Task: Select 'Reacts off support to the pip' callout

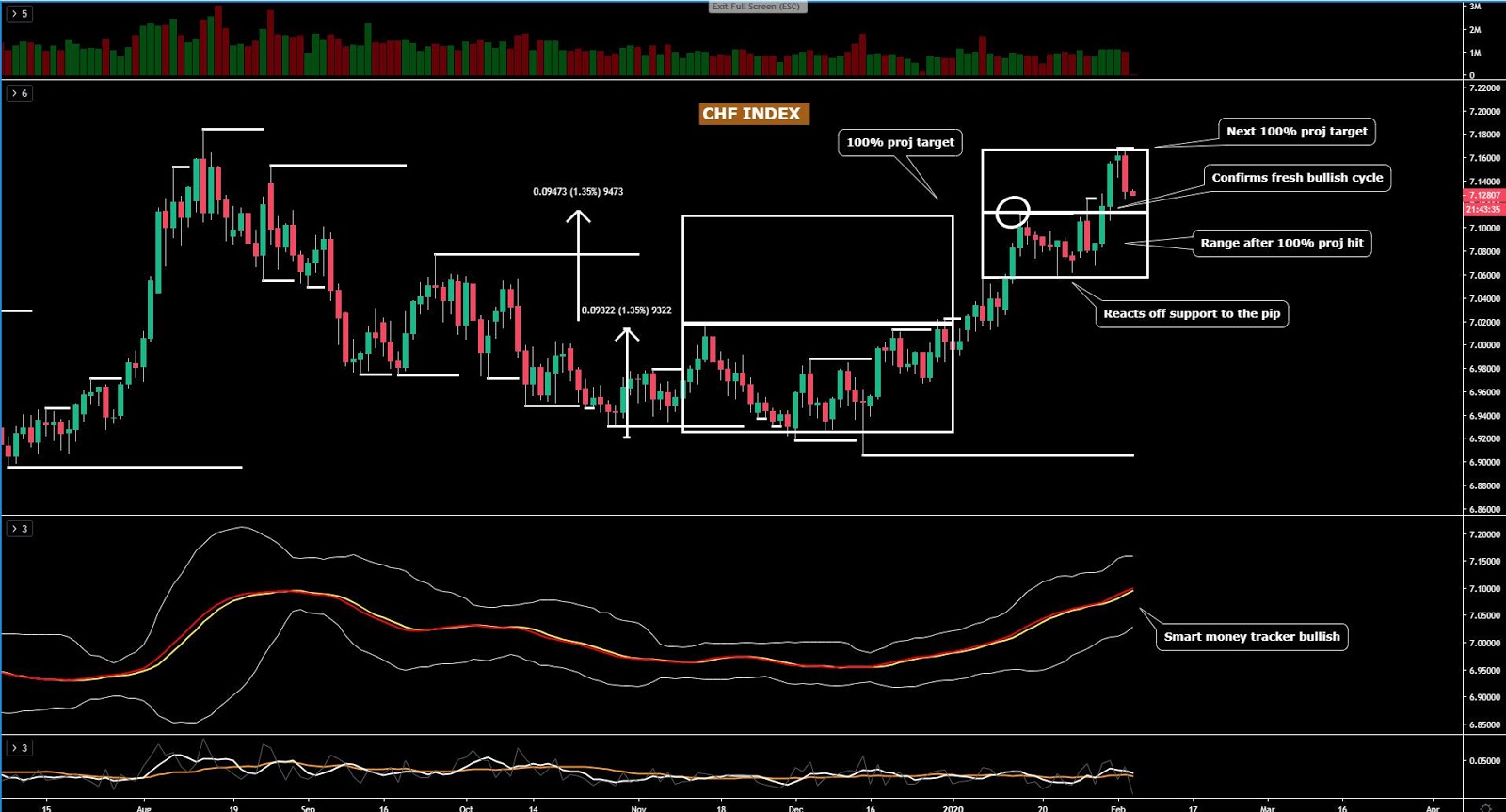Action: click(x=1192, y=314)
